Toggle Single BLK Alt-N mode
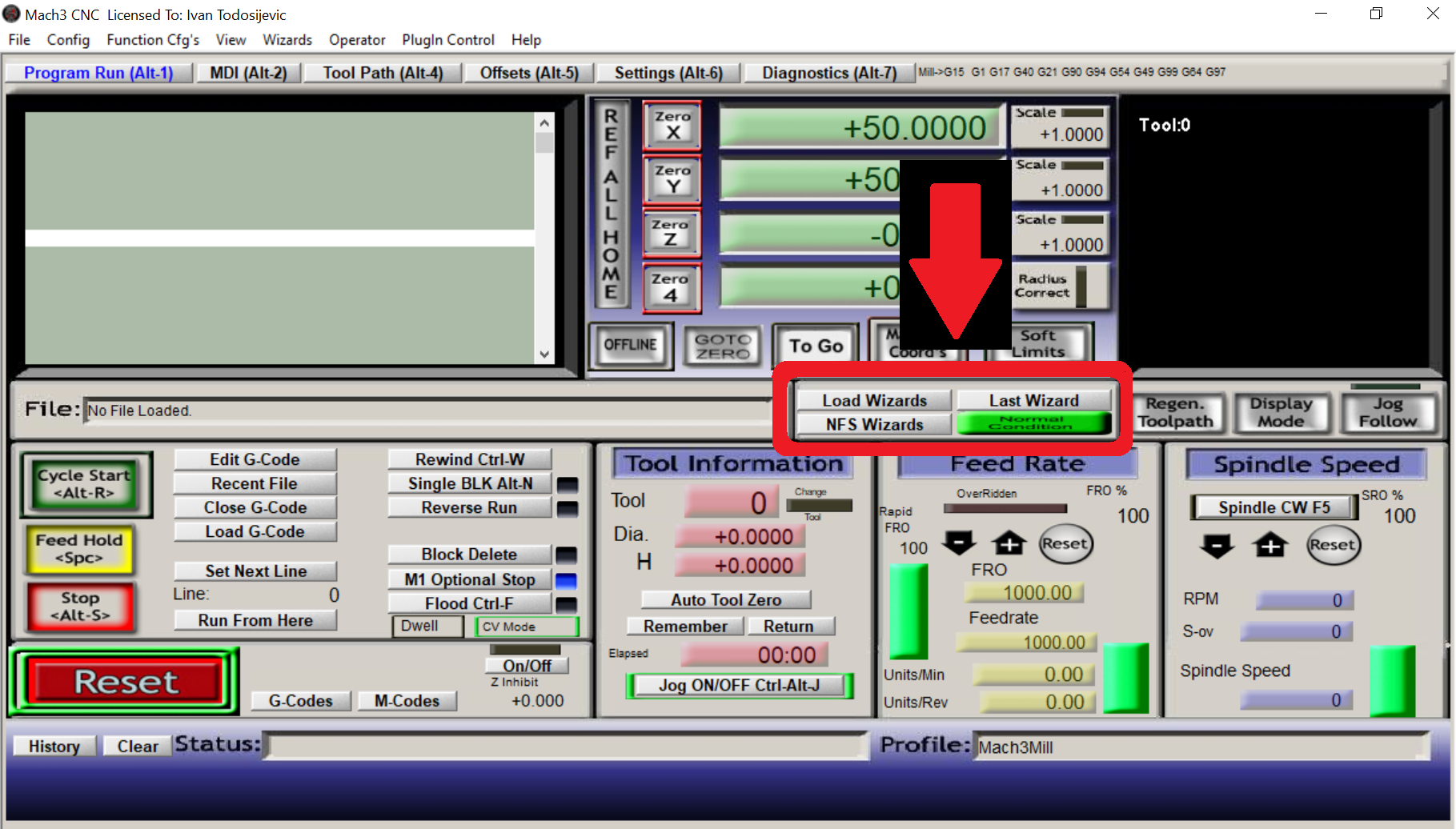Image resolution: width=1456 pixels, height=829 pixels. click(x=470, y=483)
